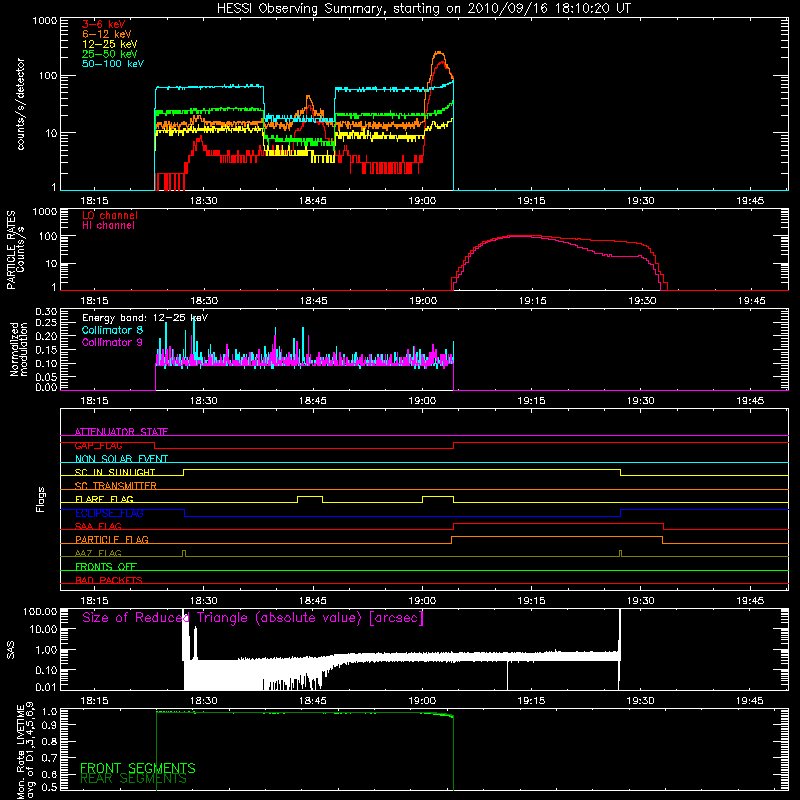Image resolution: width=800 pixels, height=800 pixels.
Task: Select the 'Collimator 8' legend entry
Action: click(x=112, y=330)
